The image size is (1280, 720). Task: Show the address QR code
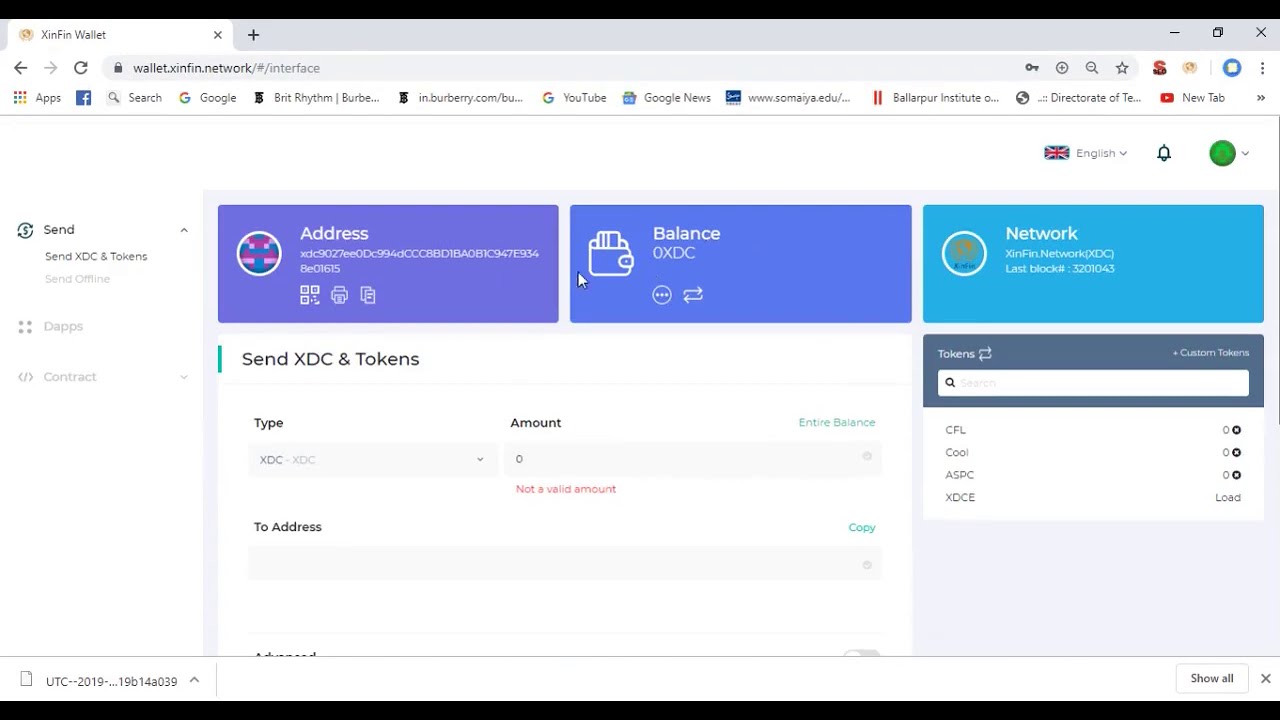click(310, 295)
